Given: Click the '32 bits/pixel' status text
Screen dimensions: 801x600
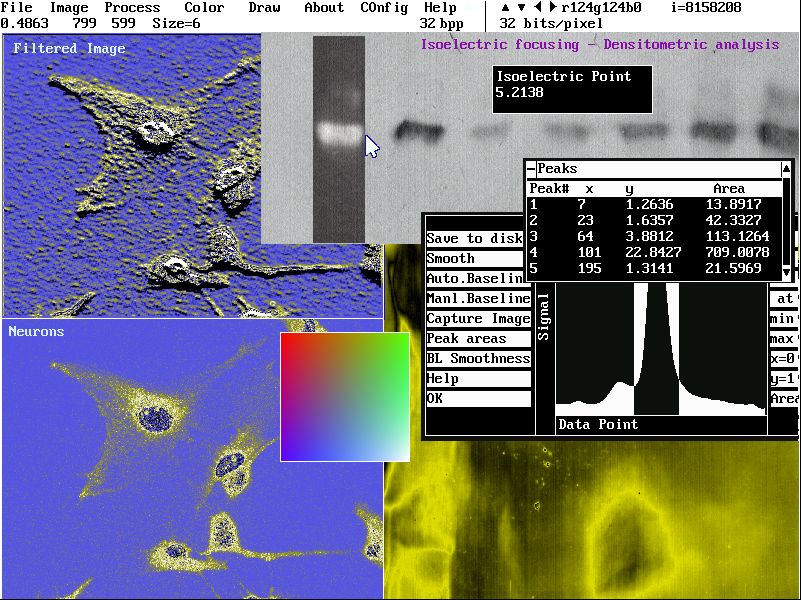Looking at the screenshot, I should [x=551, y=23].
